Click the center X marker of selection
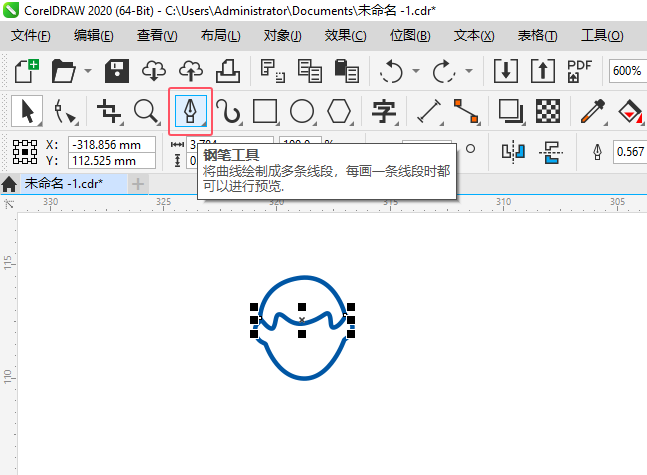This screenshot has width=647, height=475. (302, 320)
